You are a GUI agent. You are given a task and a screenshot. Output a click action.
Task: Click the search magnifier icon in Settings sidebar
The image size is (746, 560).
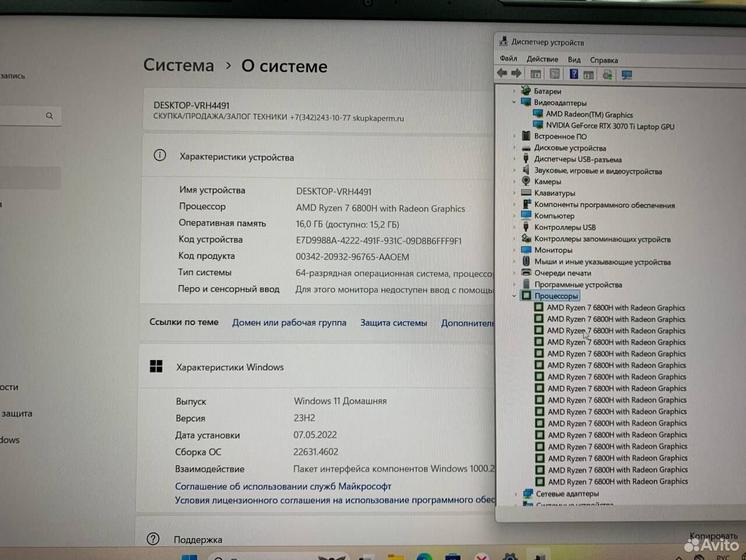(x=47, y=116)
